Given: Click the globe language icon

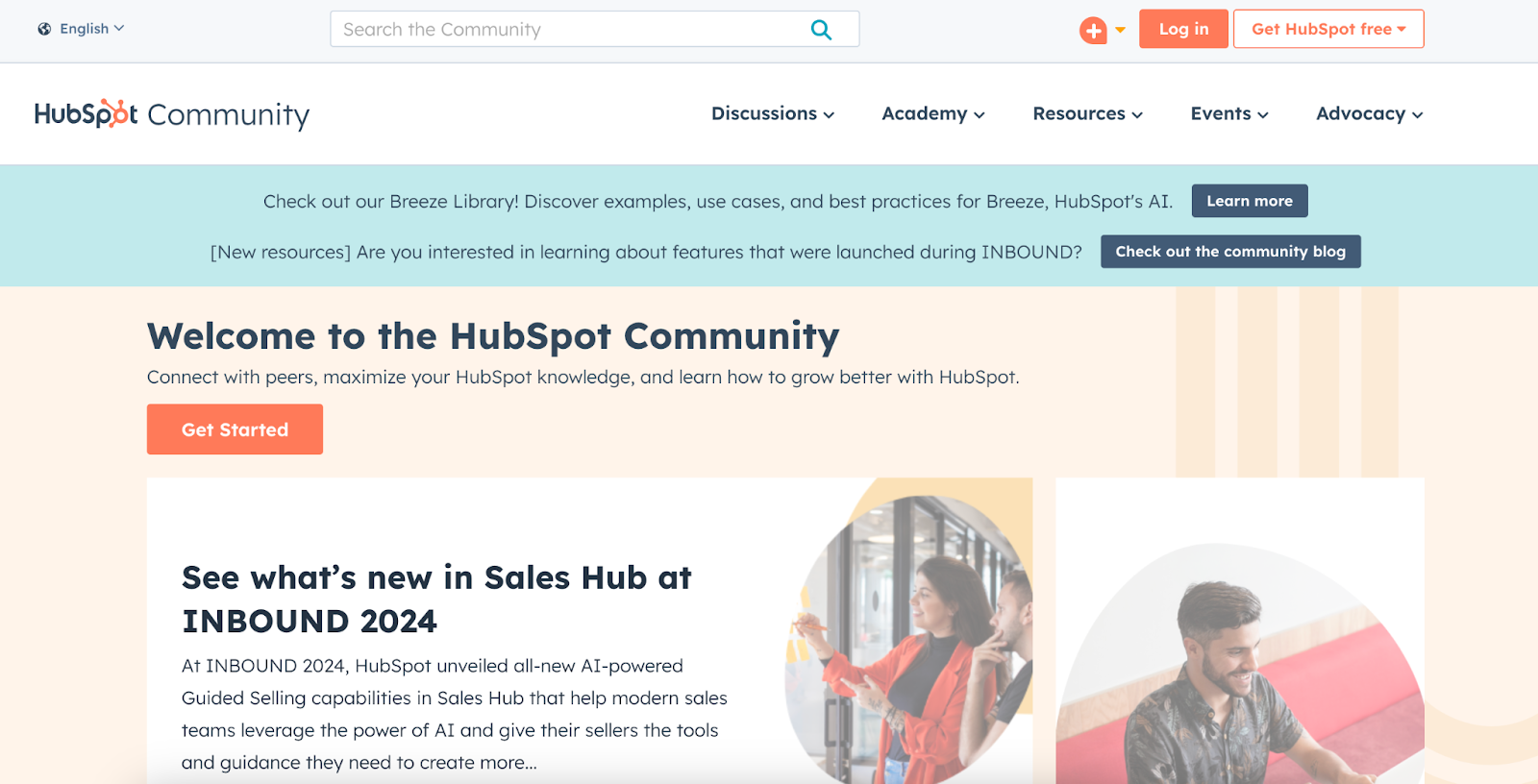Looking at the screenshot, I should click(44, 29).
